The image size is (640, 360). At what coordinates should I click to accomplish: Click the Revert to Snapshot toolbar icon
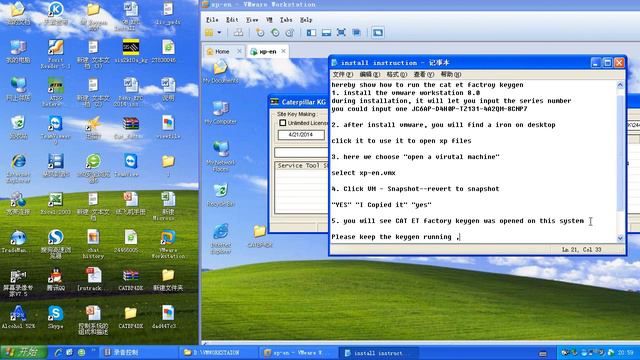(x=275, y=33)
